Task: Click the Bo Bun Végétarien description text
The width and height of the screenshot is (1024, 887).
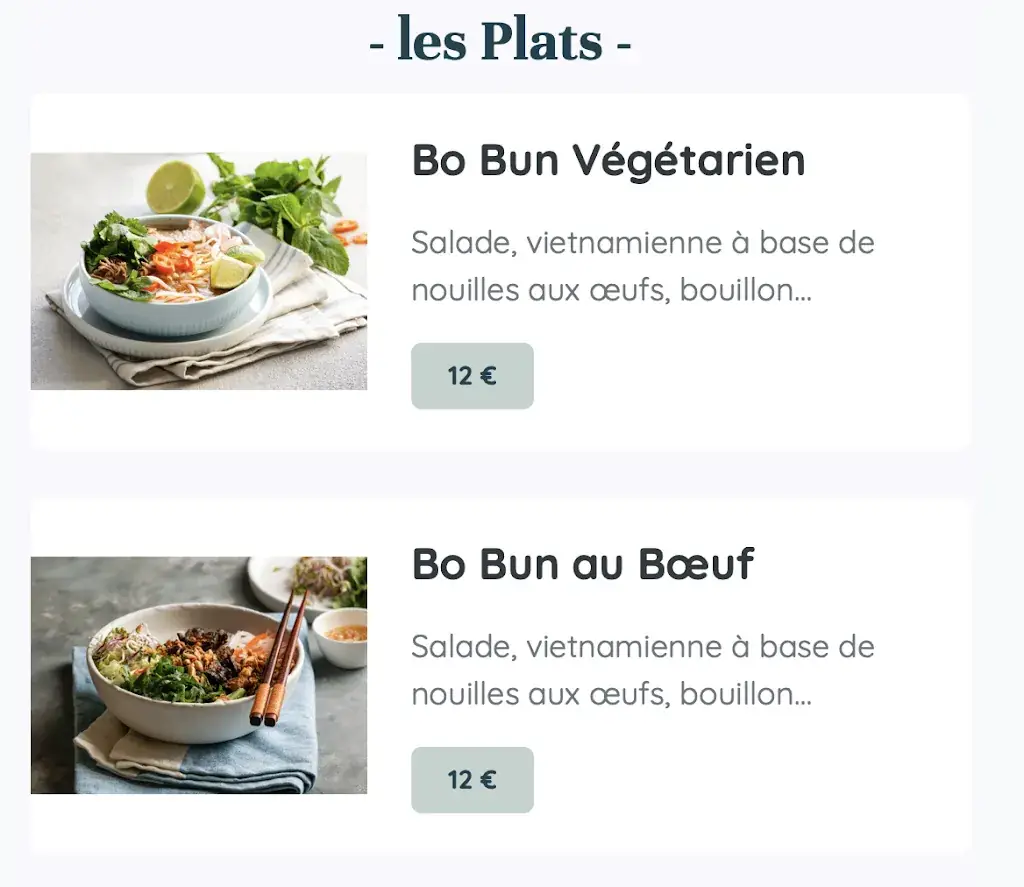Action: pyautogui.click(x=642, y=266)
